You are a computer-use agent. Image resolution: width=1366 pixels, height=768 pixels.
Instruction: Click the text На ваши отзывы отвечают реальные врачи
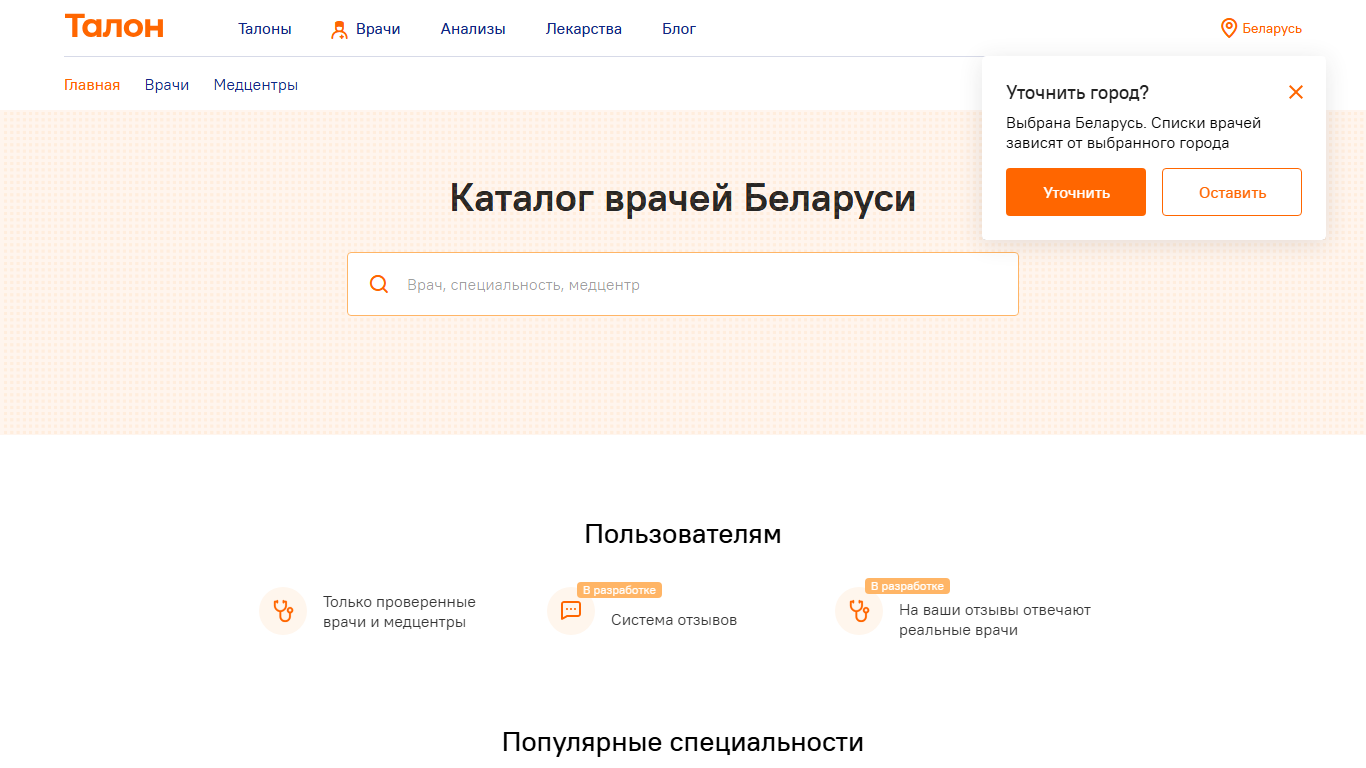995,620
